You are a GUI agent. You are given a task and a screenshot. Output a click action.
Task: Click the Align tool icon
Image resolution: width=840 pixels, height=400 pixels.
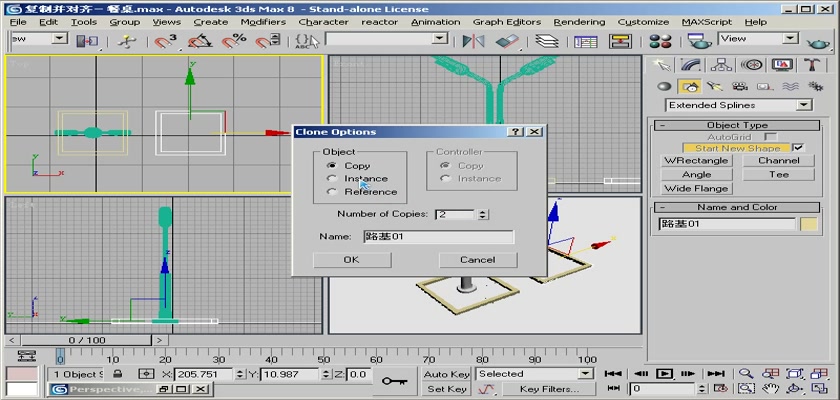click(x=507, y=41)
